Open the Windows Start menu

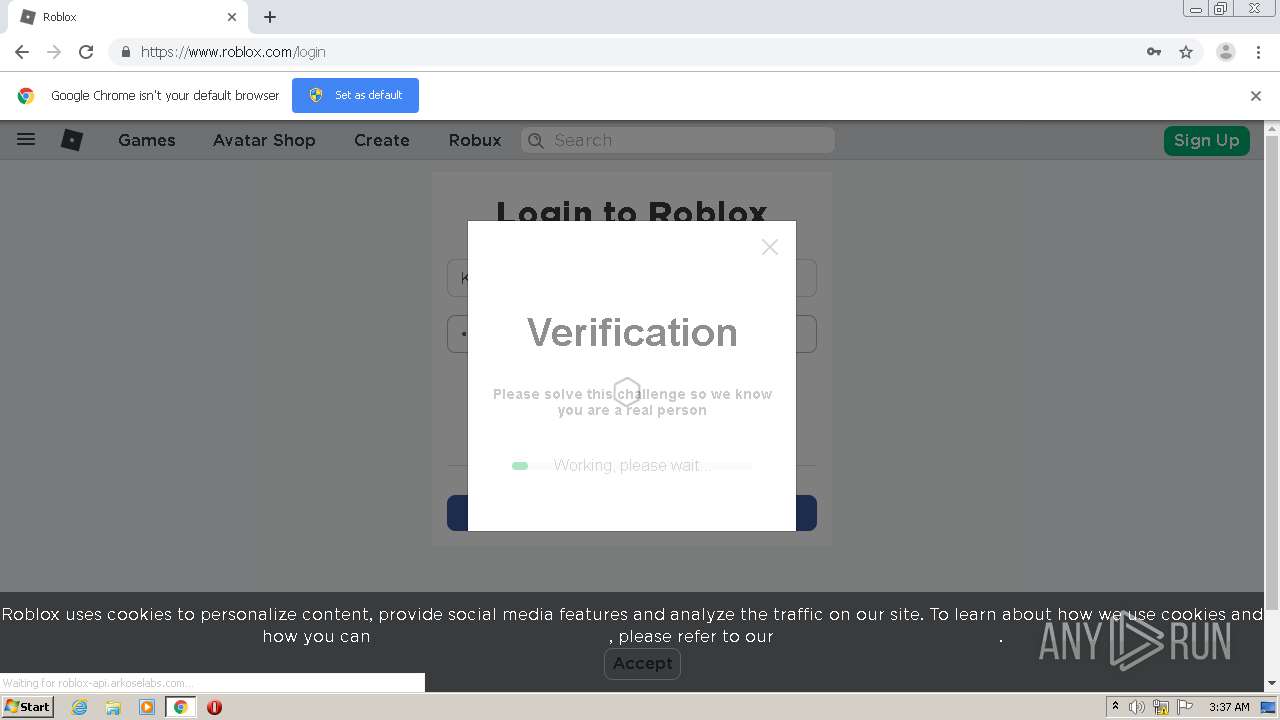pos(28,706)
